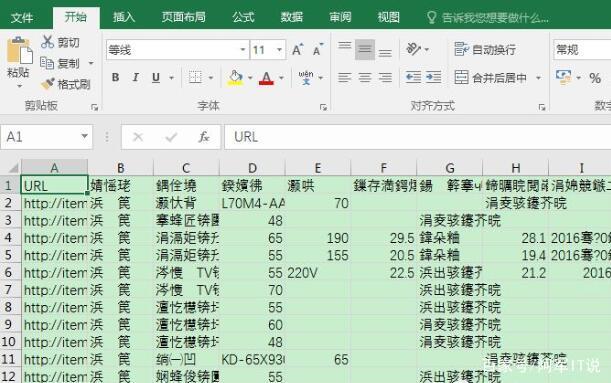Open clipboard group dialog launcher
The height and width of the screenshot is (383, 611).
click(x=94, y=107)
